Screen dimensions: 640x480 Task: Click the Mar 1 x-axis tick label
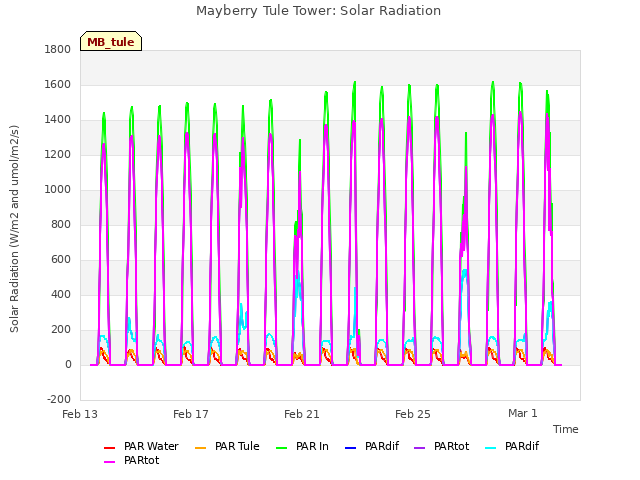pyautogui.click(x=523, y=413)
